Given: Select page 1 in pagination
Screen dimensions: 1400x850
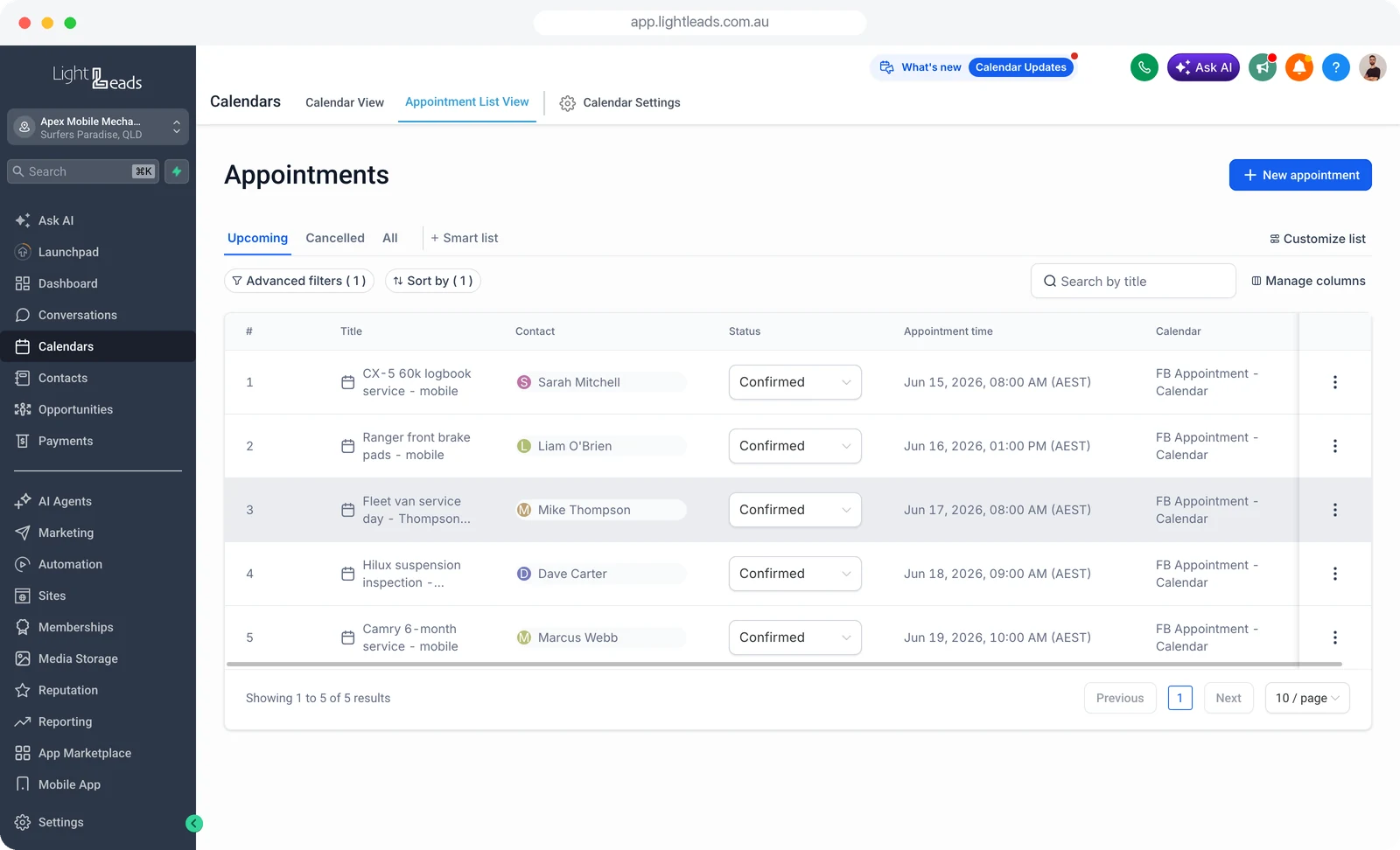Looking at the screenshot, I should point(1179,698).
